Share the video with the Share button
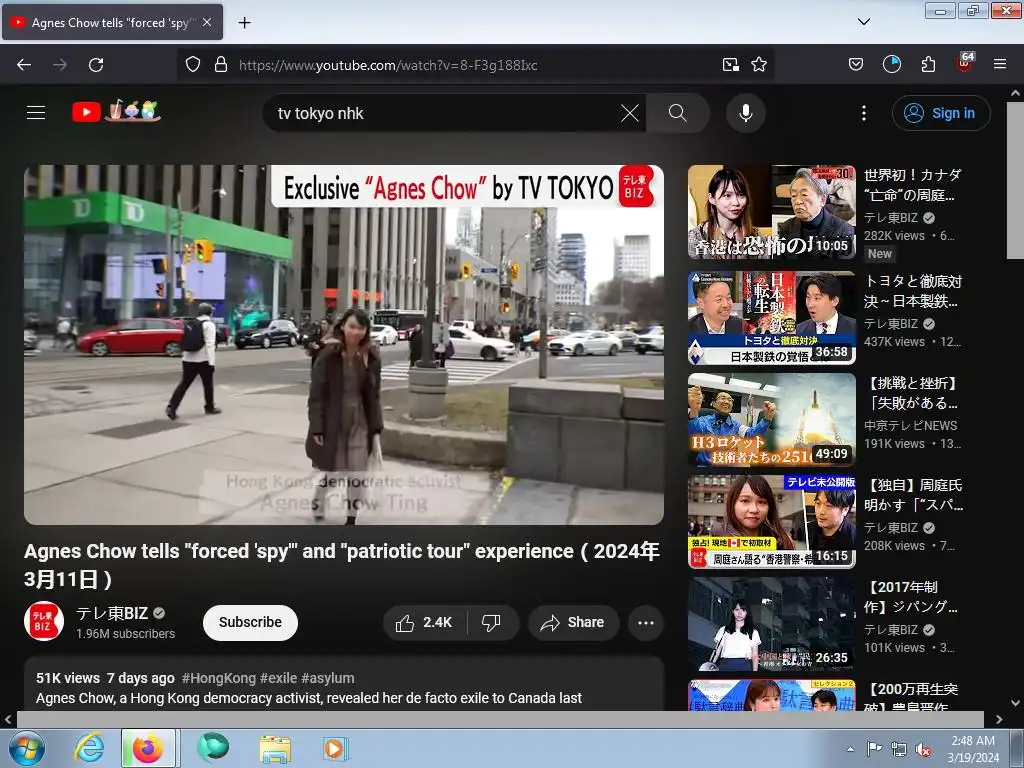 point(573,622)
